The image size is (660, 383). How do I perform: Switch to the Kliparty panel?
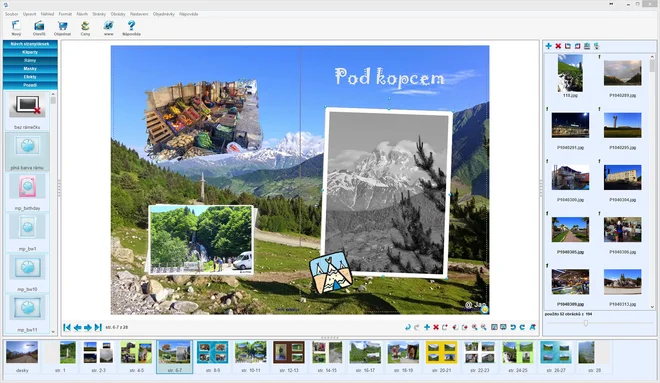pyautogui.click(x=30, y=52)
